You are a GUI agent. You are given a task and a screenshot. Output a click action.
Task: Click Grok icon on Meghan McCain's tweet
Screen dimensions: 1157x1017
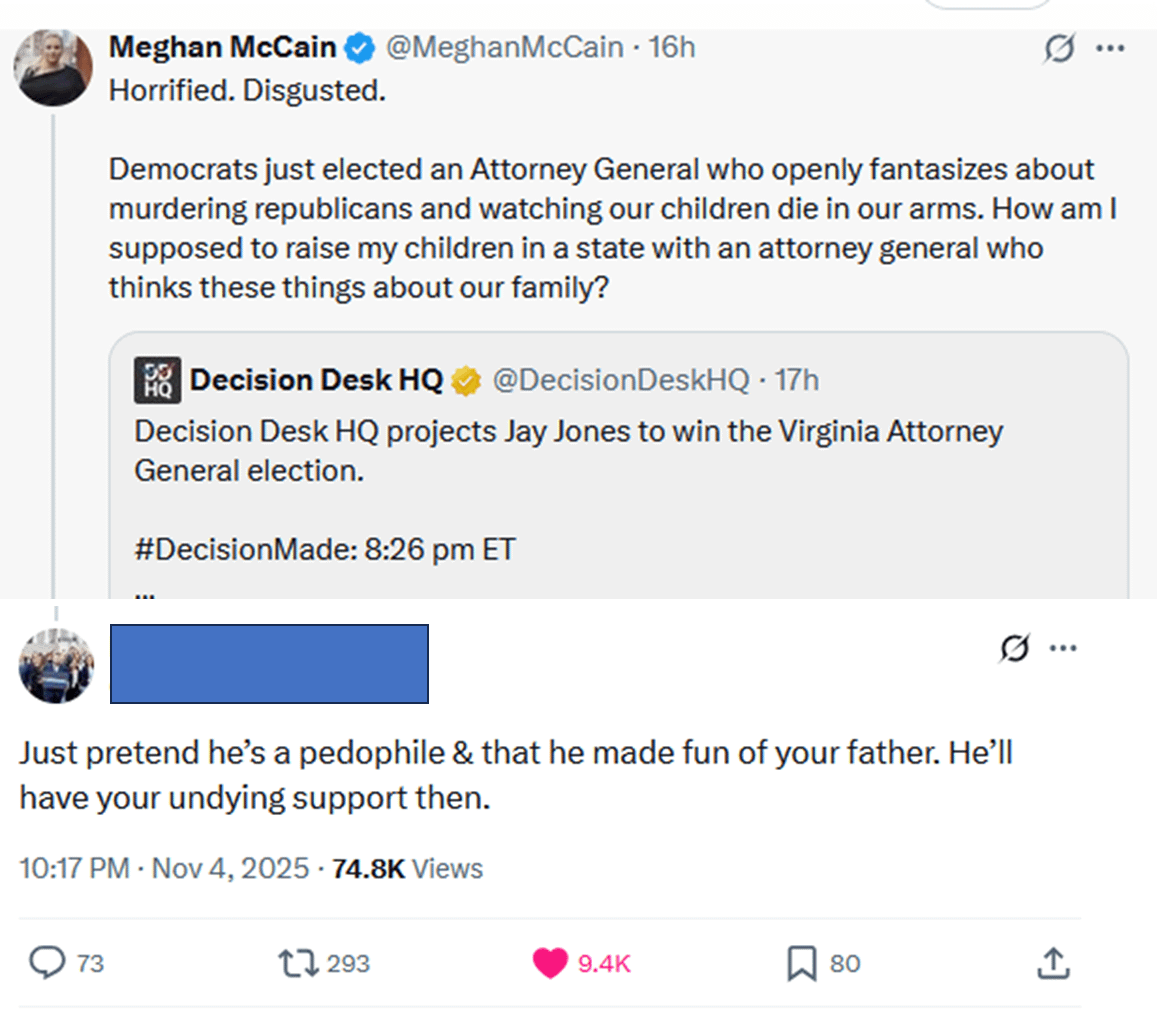1060,49
